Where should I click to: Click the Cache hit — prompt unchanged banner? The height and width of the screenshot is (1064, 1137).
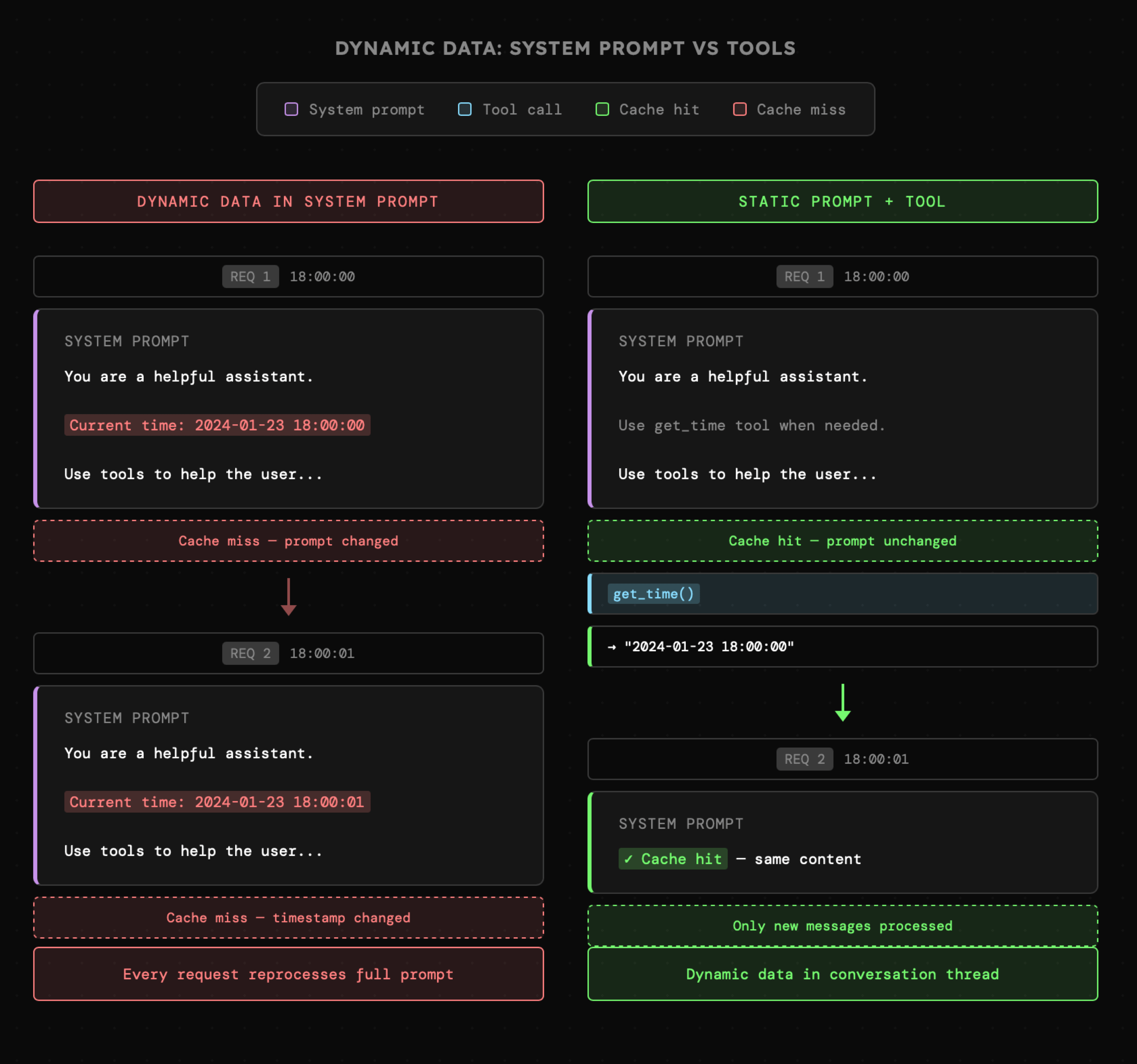[843, 541]
